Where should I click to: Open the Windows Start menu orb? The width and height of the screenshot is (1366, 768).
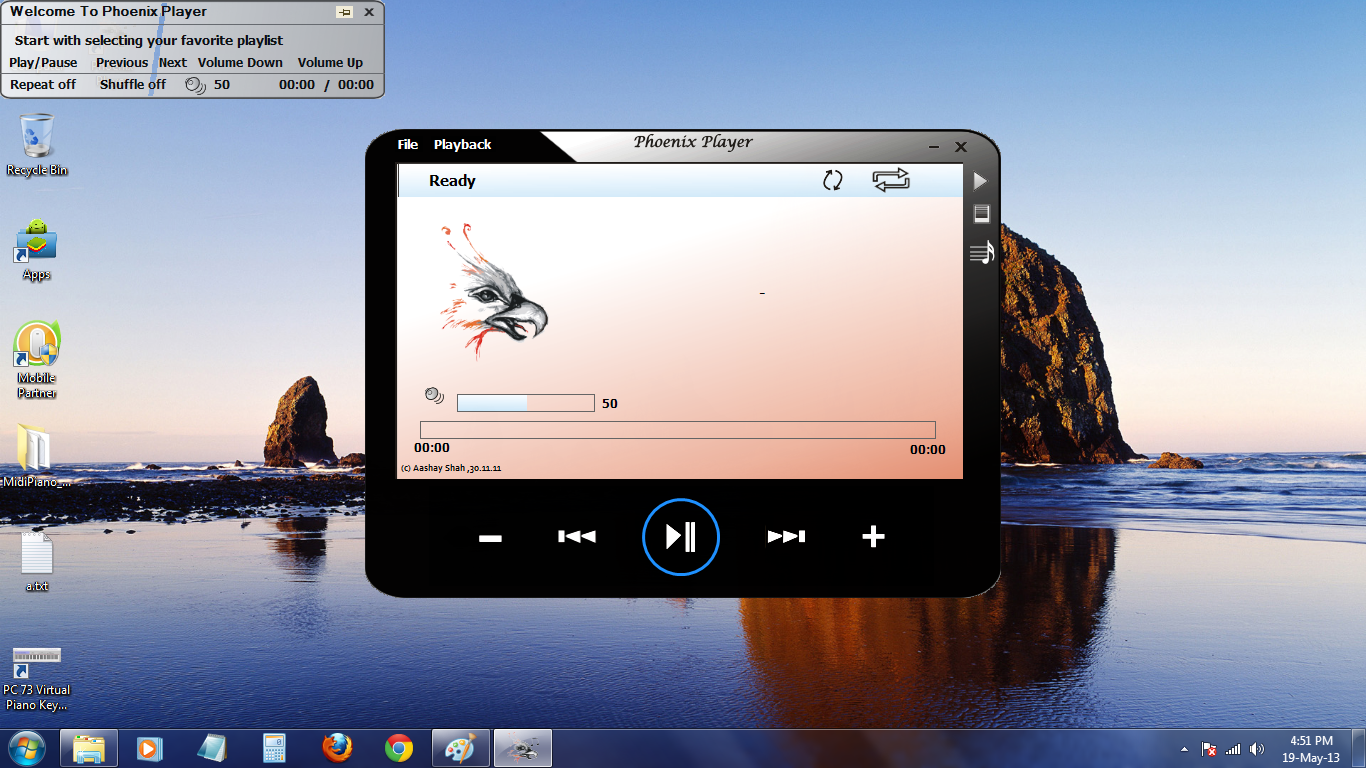[27, 748]
